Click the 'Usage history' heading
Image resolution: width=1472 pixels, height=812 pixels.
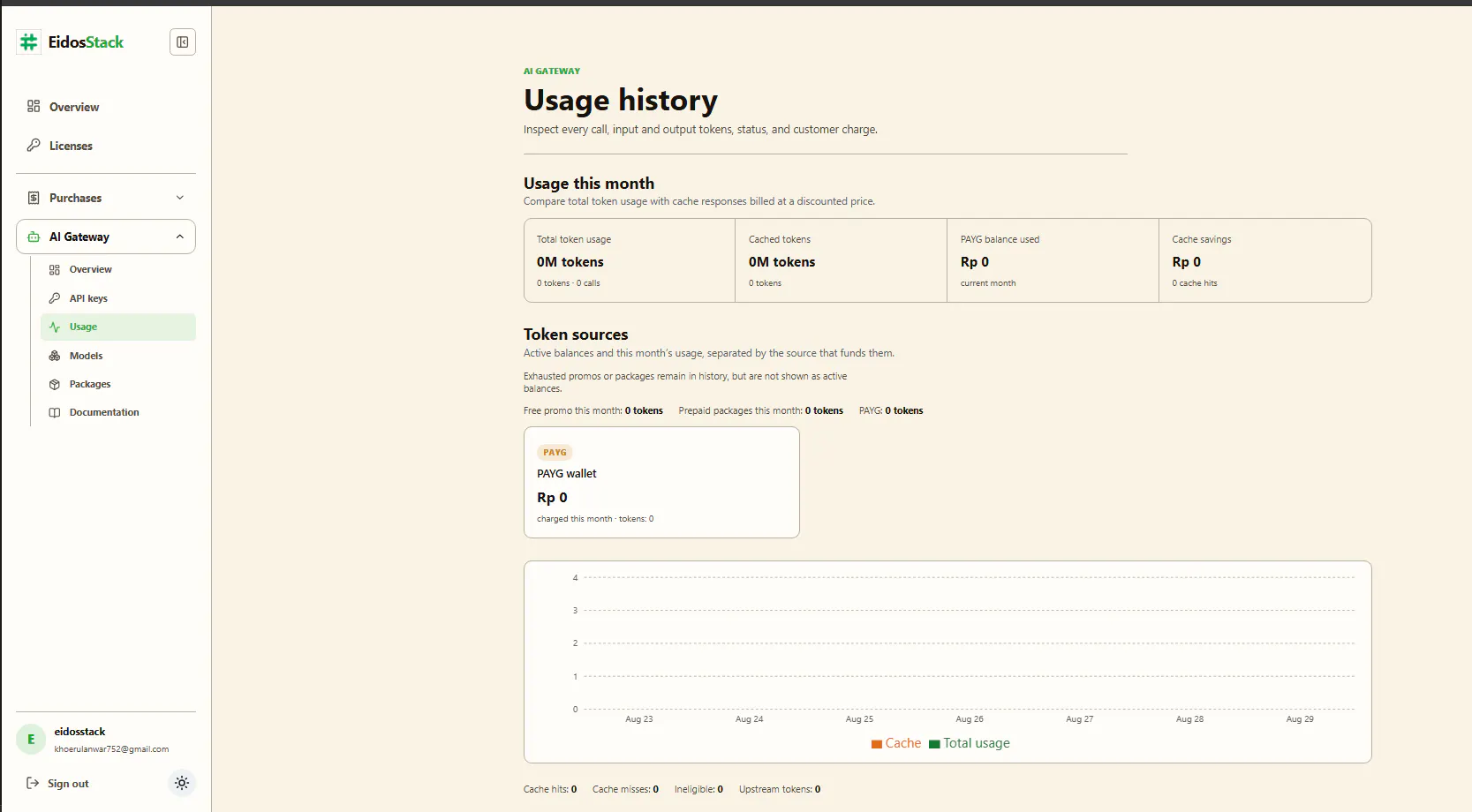pyautogui.click(x=621, y=101)
